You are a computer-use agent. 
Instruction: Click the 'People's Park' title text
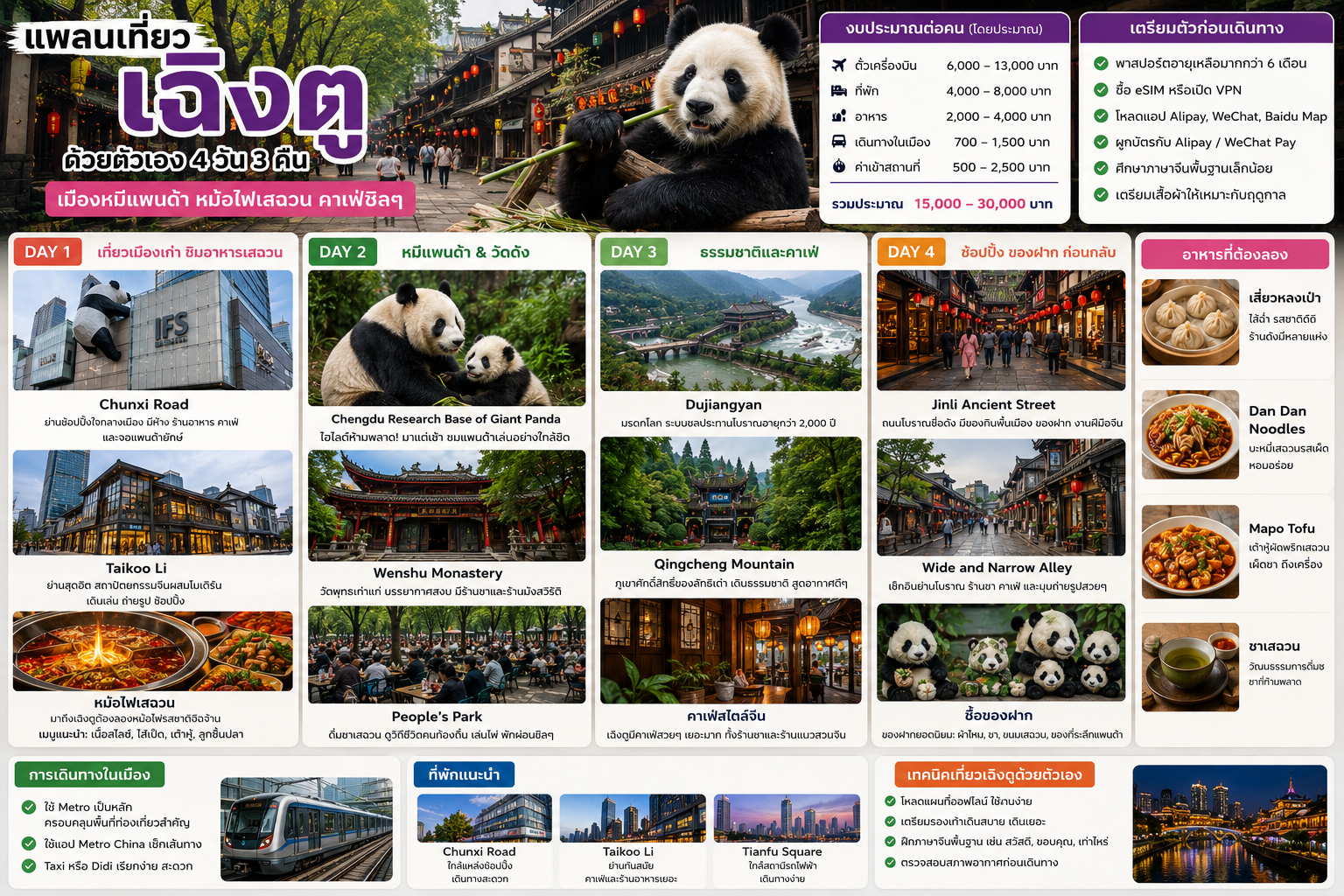437,717
